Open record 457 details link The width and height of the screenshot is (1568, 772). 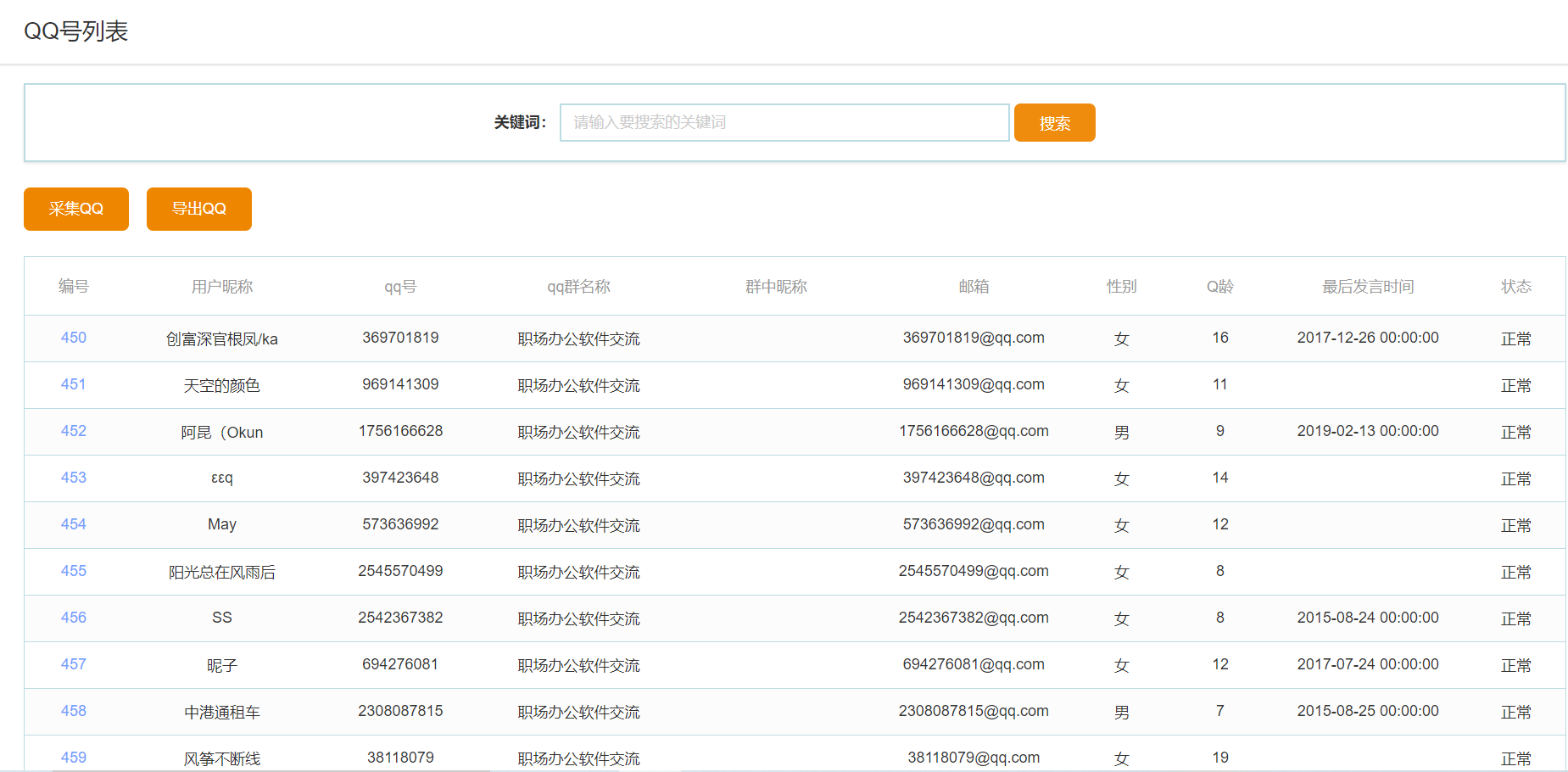click(73, 664)
